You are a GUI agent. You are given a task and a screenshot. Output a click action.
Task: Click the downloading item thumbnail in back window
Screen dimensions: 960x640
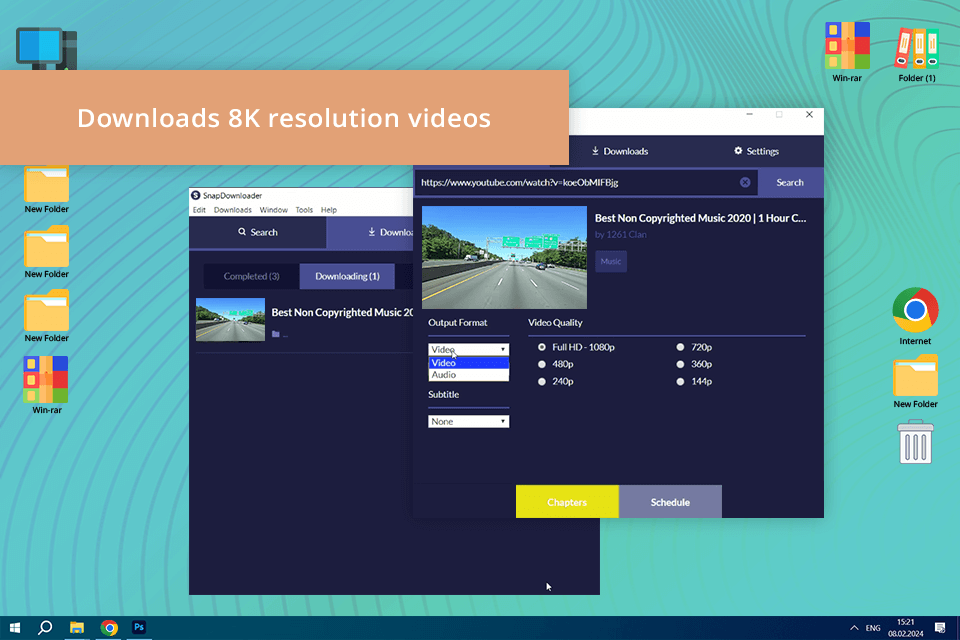click(x=230, y=320)
